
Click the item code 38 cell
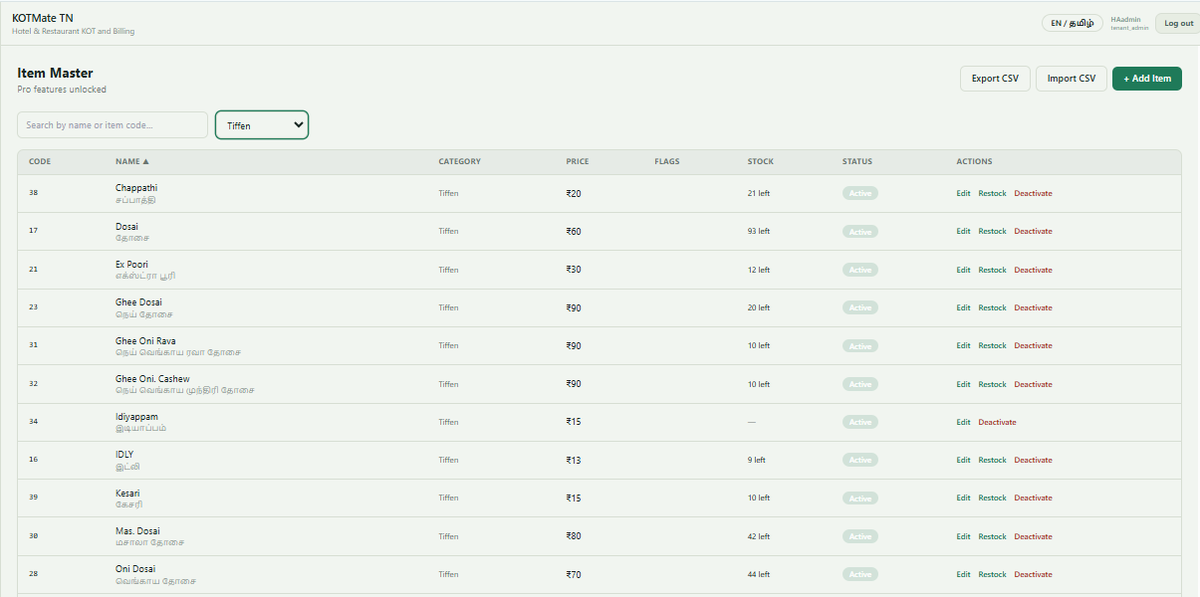pyautogui.click(x=33, y=193)
